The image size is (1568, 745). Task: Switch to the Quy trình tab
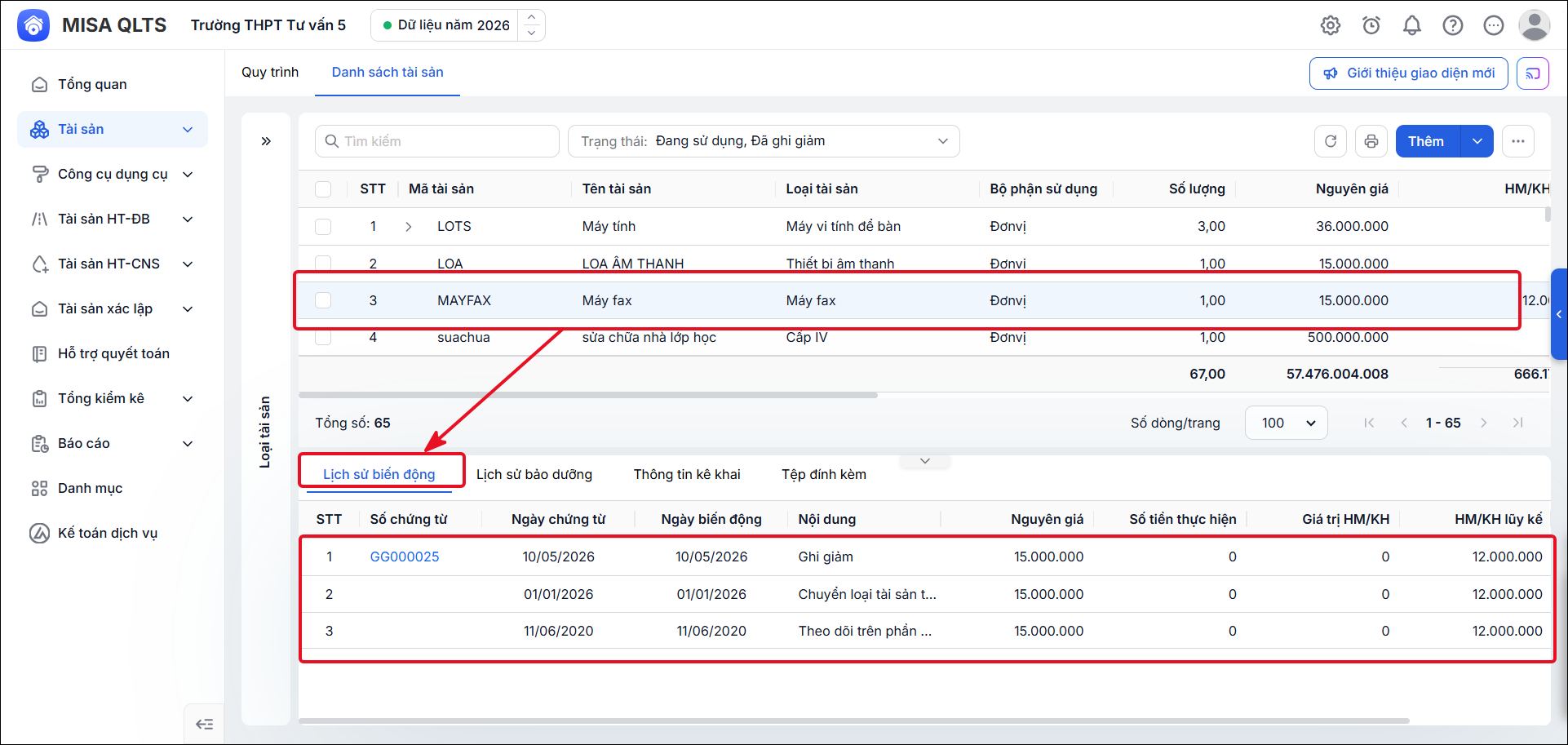[x=270, y=73]
